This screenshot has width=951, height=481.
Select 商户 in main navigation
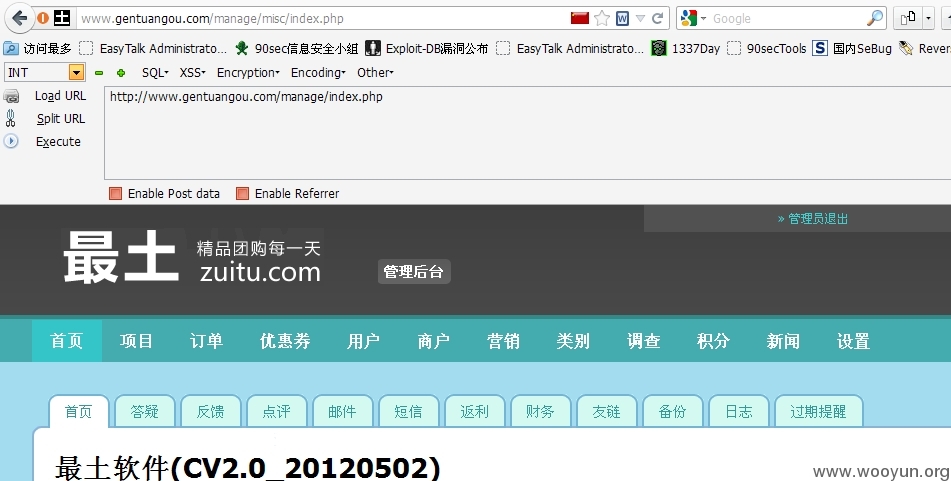[x=434, y=341]
